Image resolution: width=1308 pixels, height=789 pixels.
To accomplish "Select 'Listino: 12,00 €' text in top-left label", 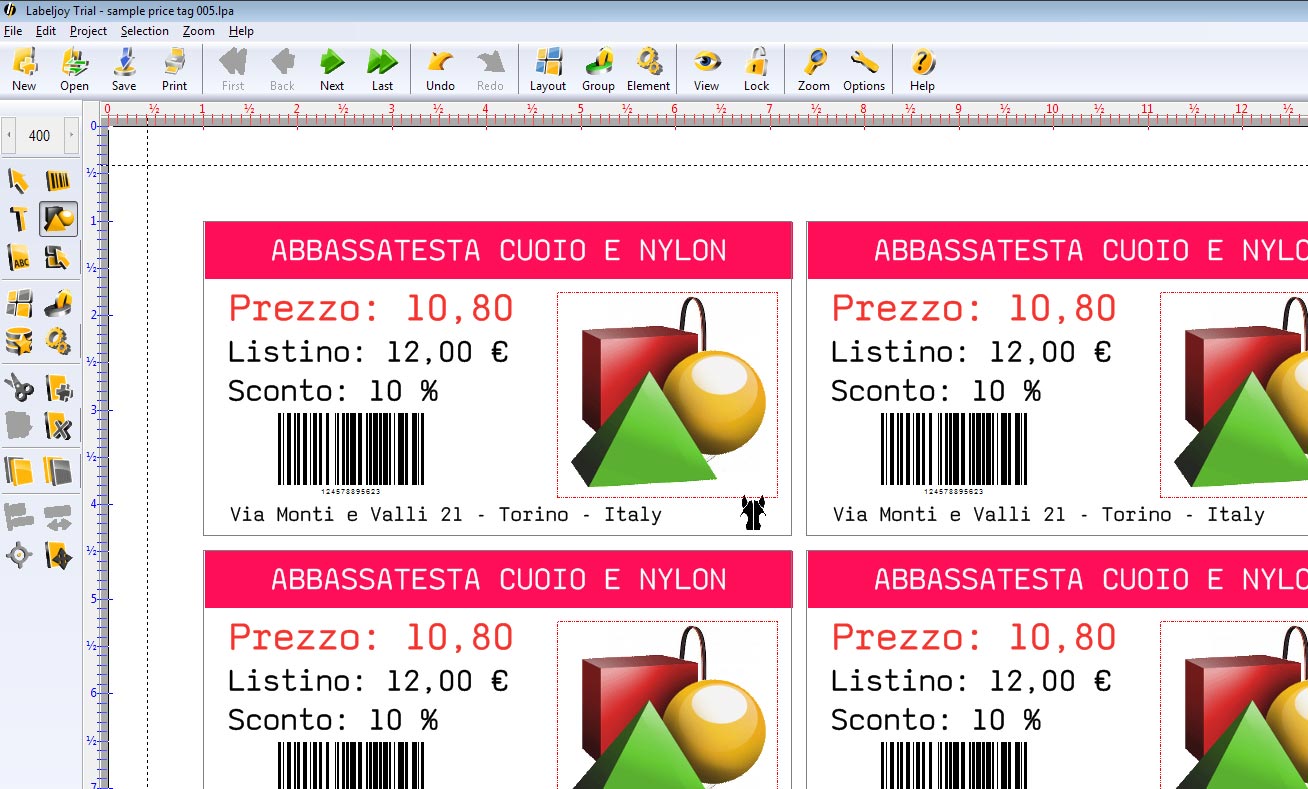I will (x=368, y=351).
